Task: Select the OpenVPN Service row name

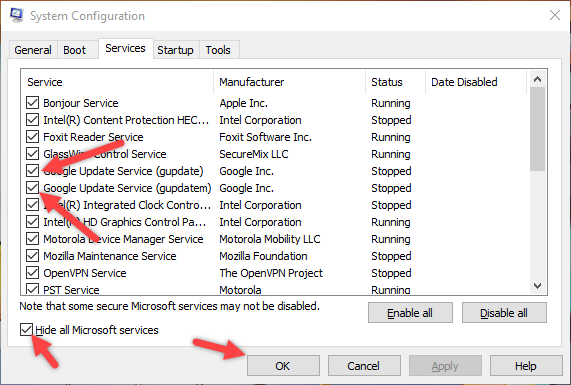Action: [x=85, y=273]
